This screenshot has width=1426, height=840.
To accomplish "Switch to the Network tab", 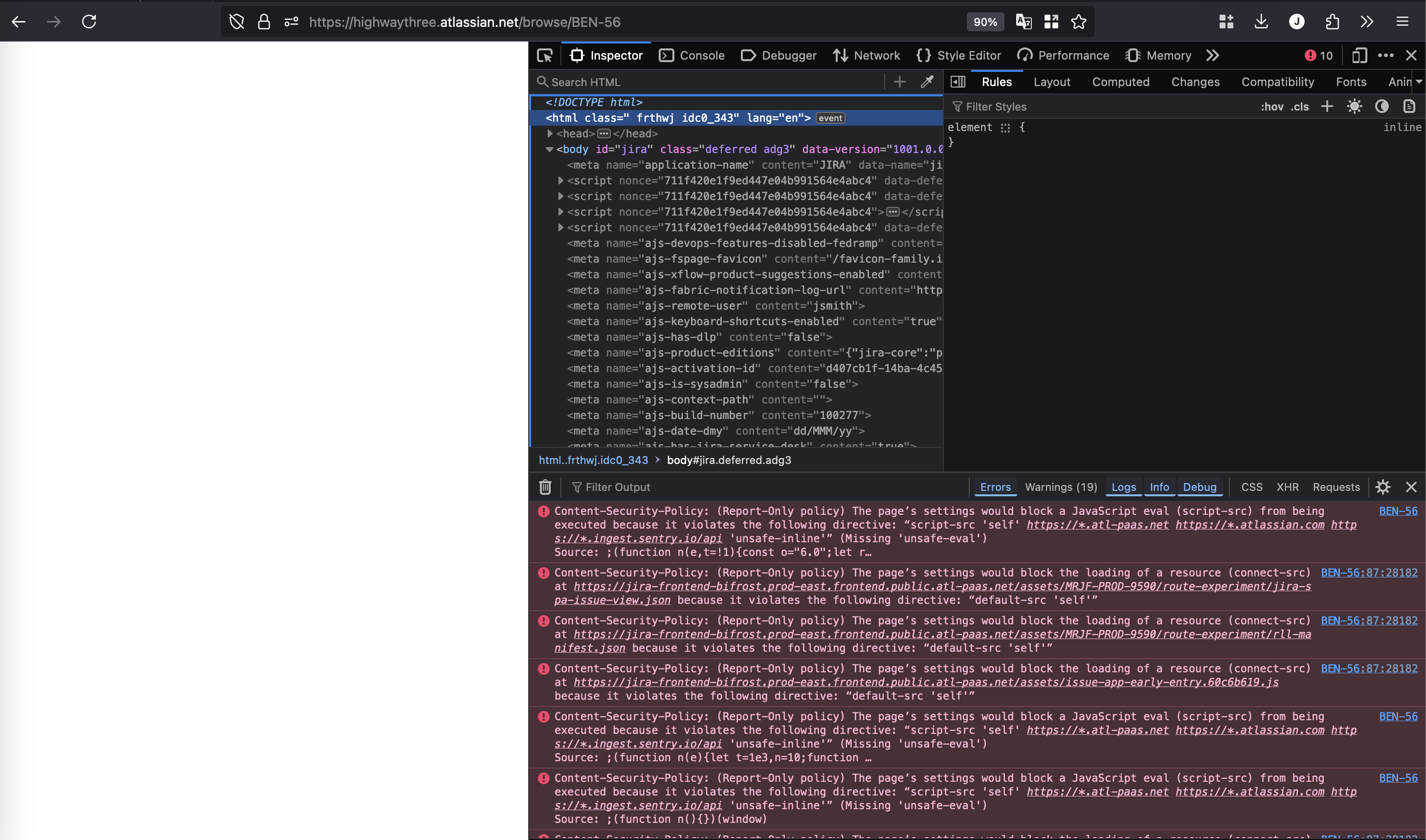I will (866, 55).
